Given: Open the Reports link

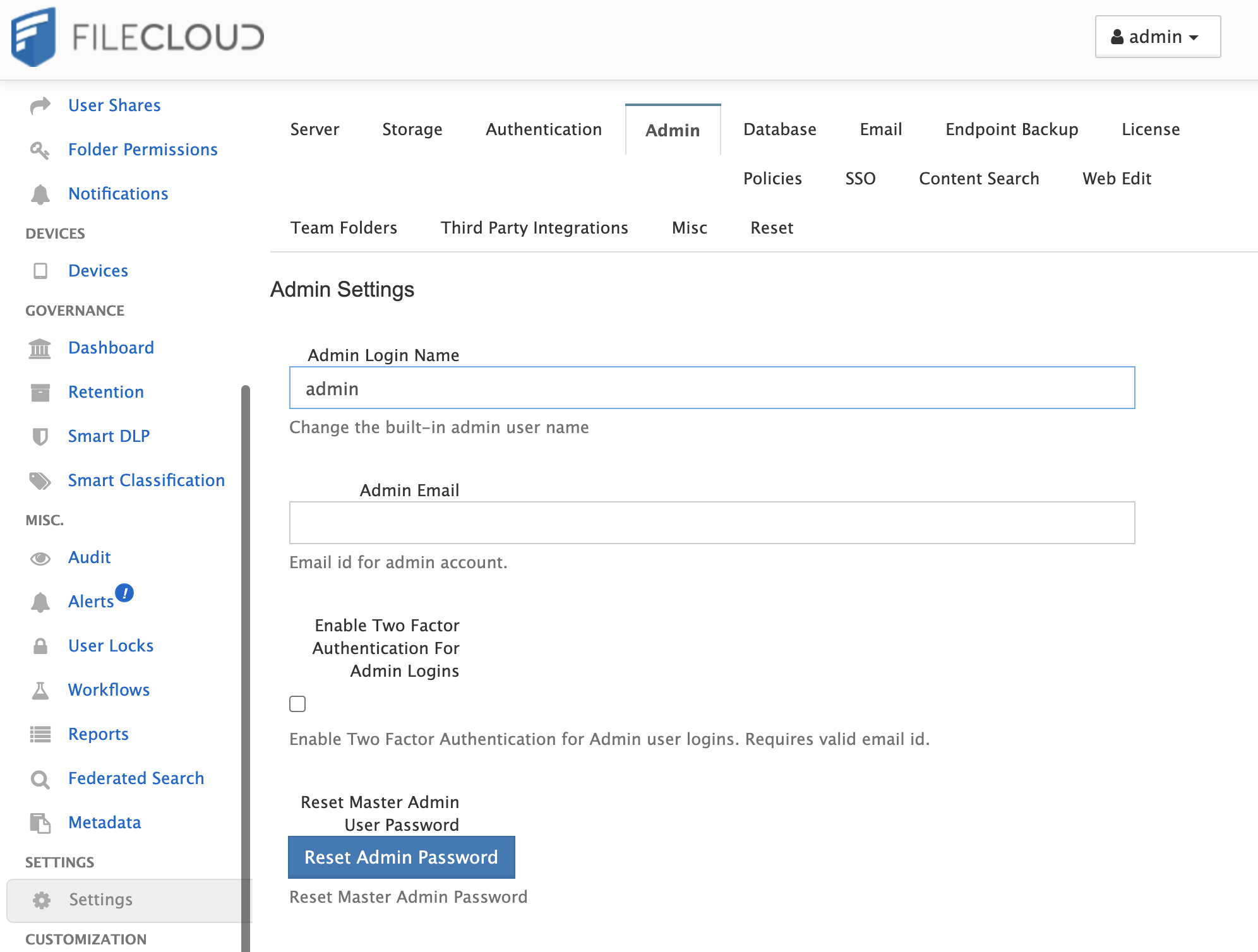Looking at the screenshot, I should 99,734.
